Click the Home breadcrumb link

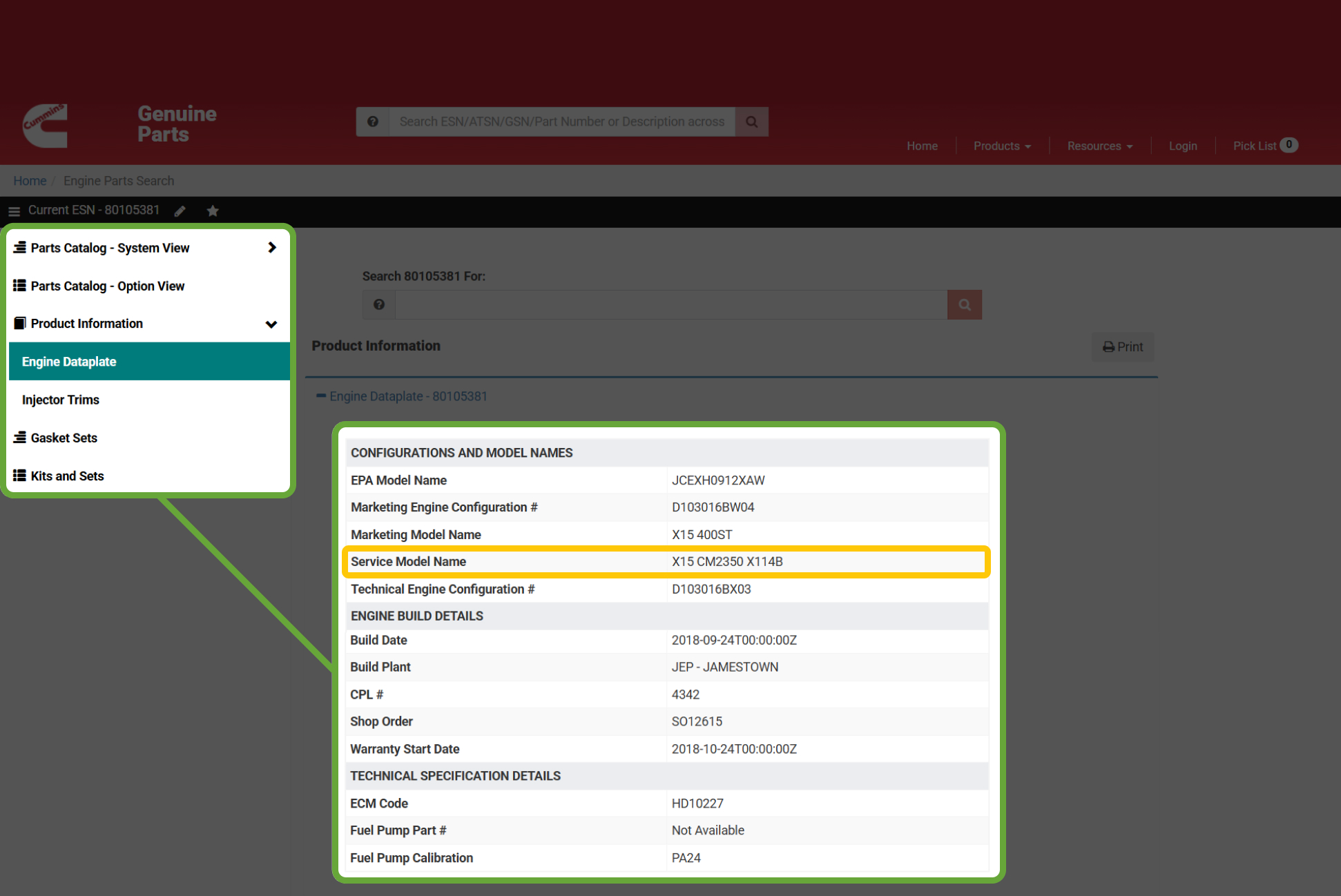pyautogui.click(x=30, y=181)
